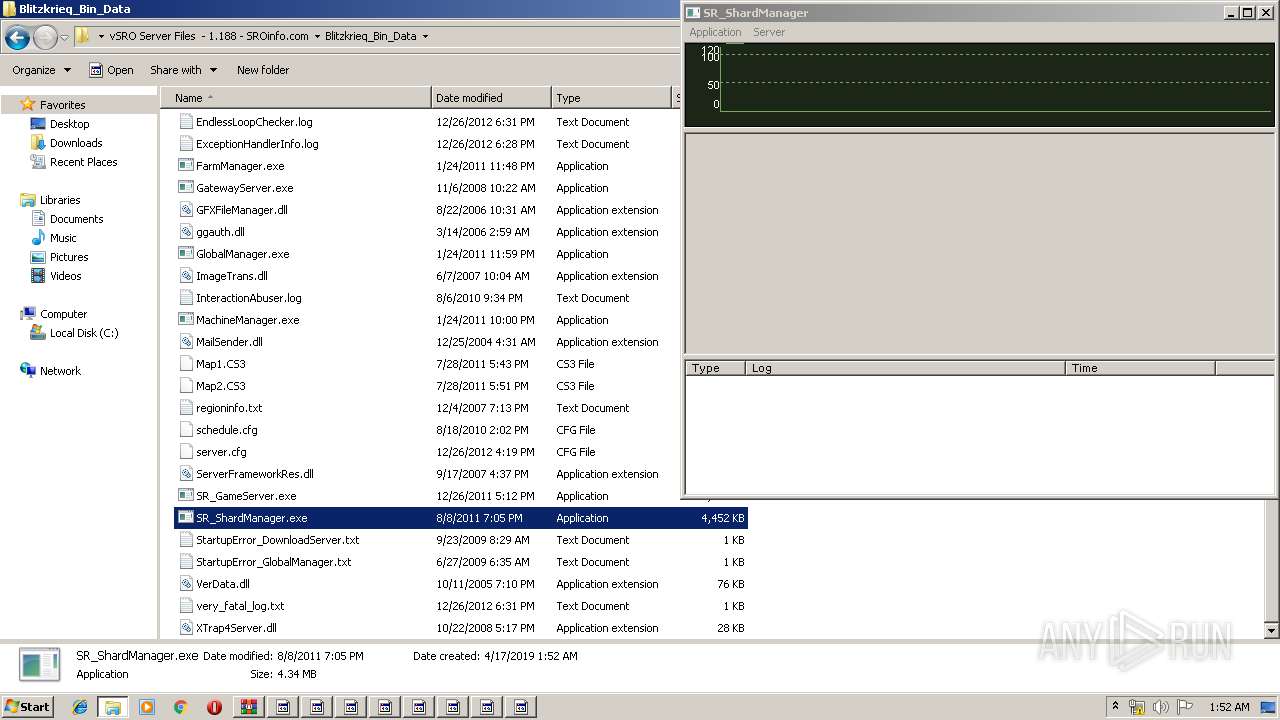Select the FarmManager.exe application icon
This screenshot has width=1280, height=720.
(185, 166)
